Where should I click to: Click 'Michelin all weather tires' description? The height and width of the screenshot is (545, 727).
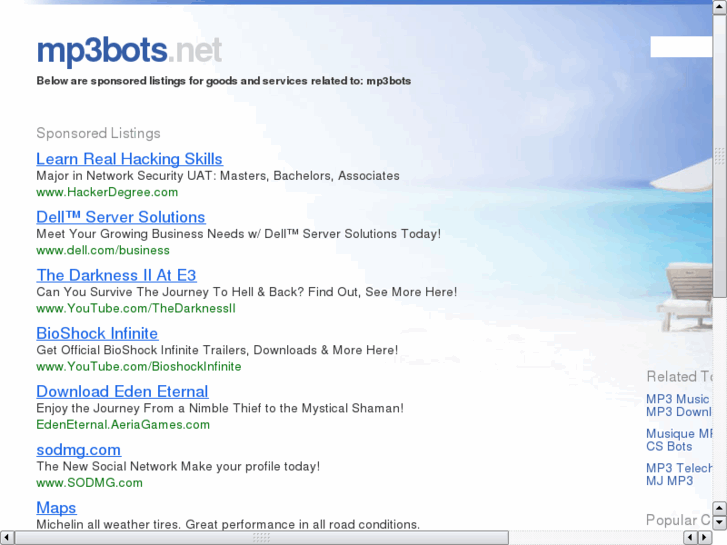pos(228,525)
